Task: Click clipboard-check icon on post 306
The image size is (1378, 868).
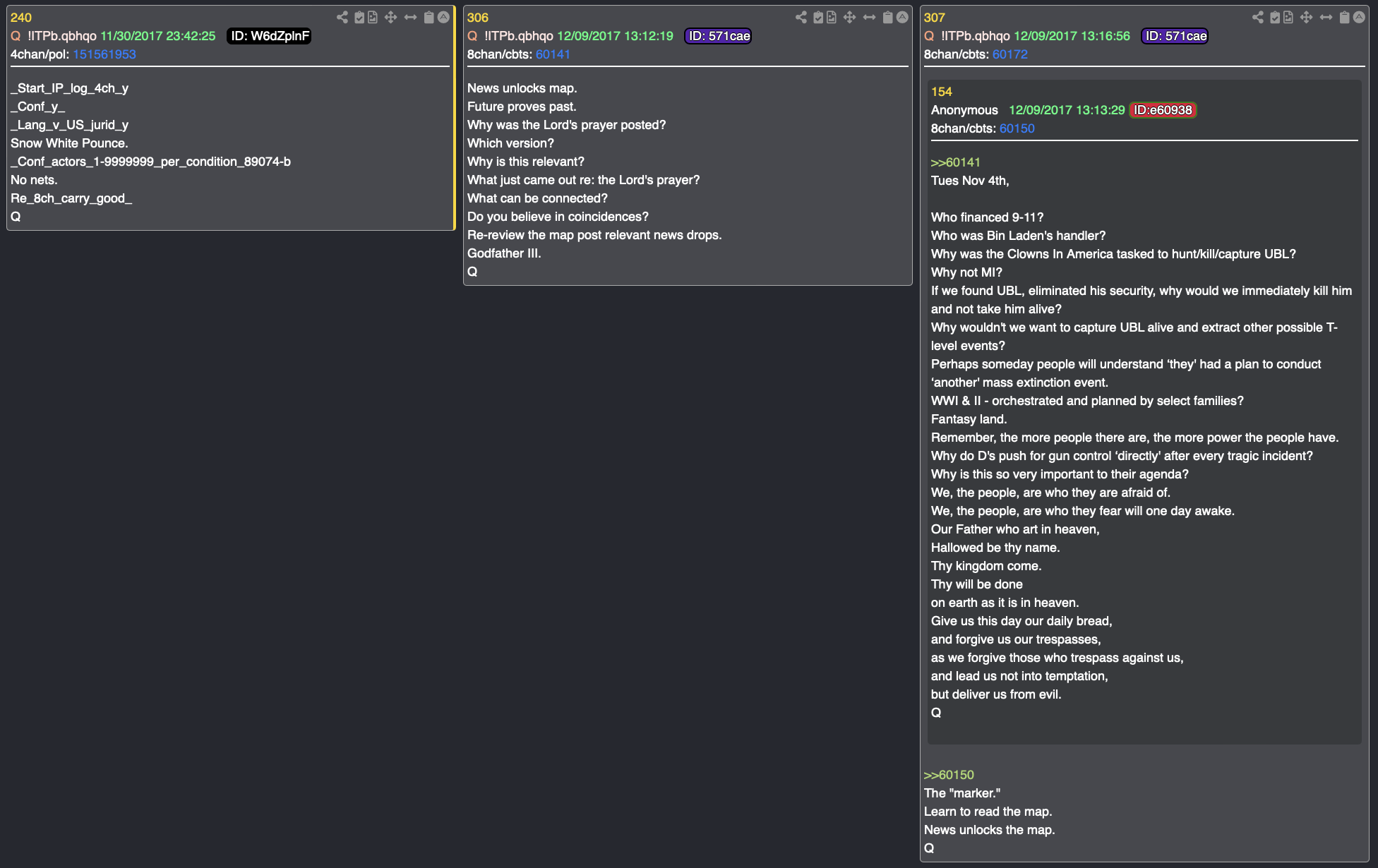Action: (818, 17)
